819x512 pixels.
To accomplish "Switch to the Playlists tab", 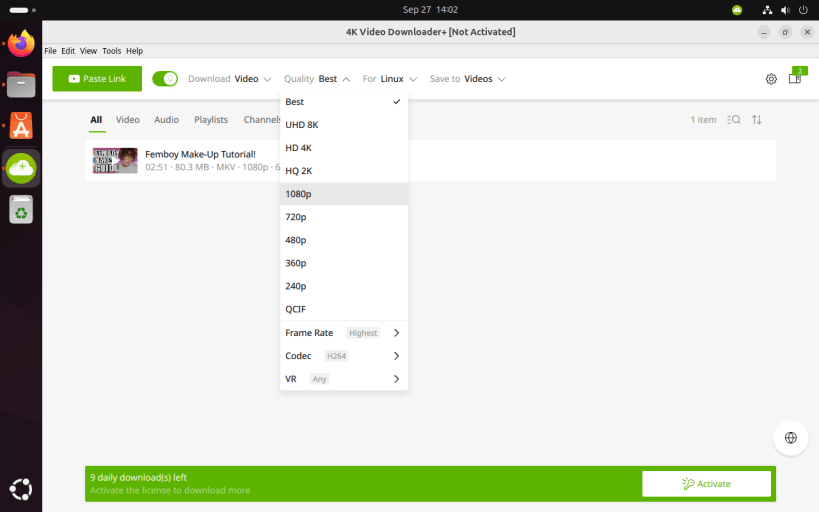I will click(211, 120).
